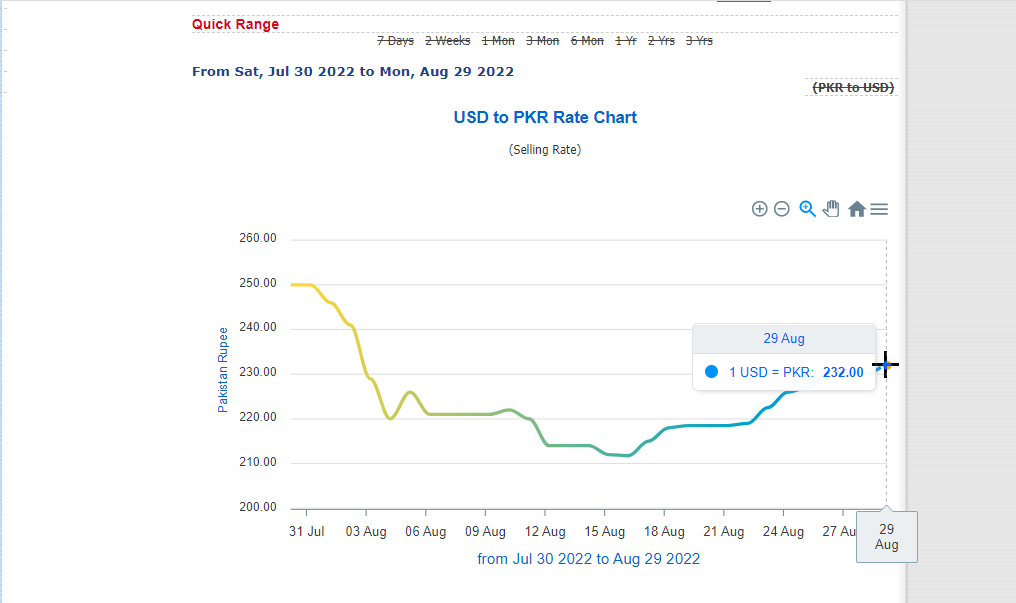Click the 15 Aug x-axis label
1016x603 pixels.
click(x=605, y=532)
